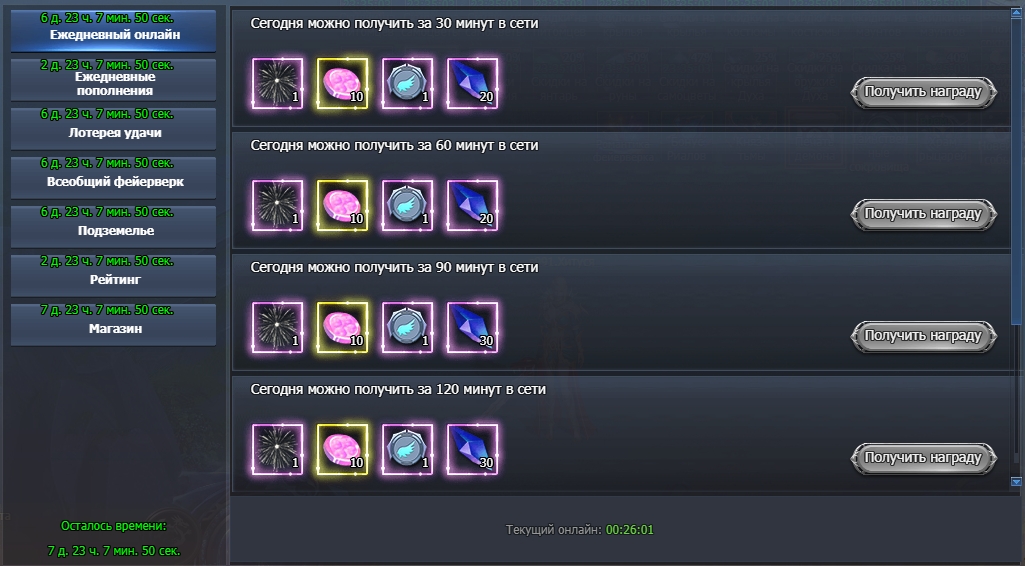Switch to the Лотерея удачи tab
Image resolution: width=1025 pixels, height=566 pixels.
[x=114, y=129]
